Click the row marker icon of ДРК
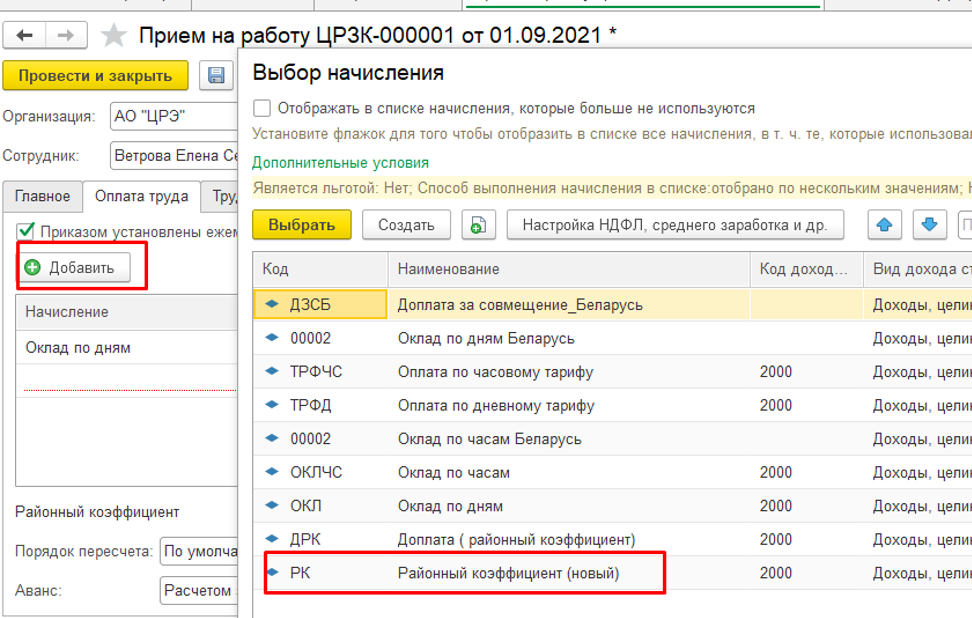This screenshot has width=972, height=618. pos(272,539)
